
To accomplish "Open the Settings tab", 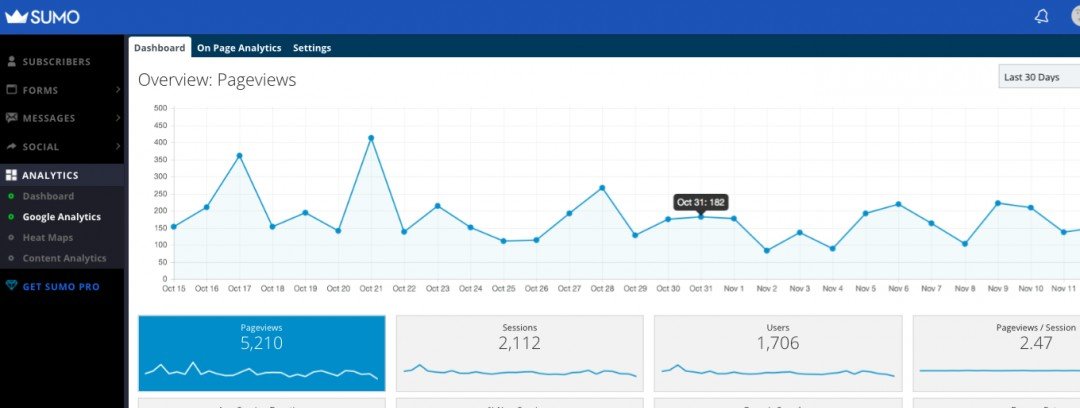I will pyautogui.click(x=312, y=48).
